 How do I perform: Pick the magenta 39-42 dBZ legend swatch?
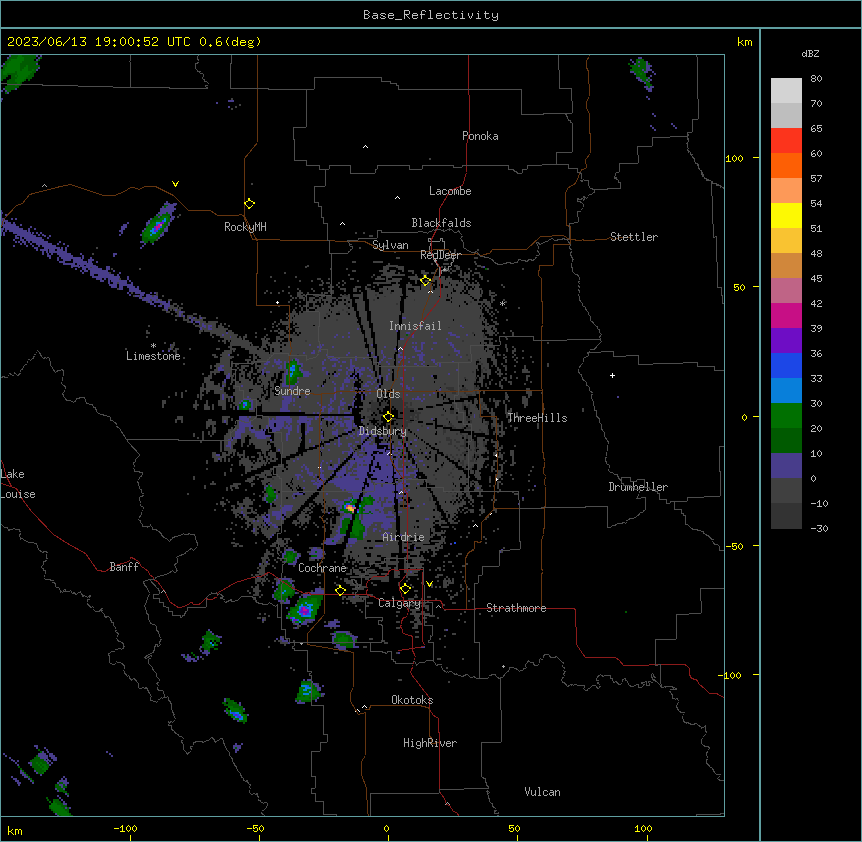tap(786, 316)
